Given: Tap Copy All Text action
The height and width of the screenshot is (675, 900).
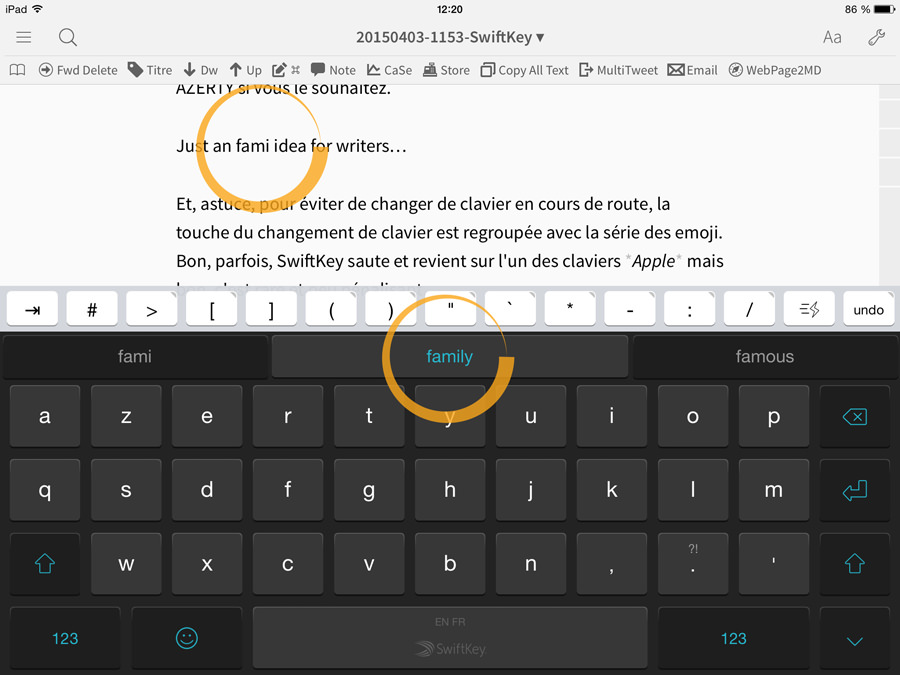Looking at the screenshot, I should [x=525, y=70].
